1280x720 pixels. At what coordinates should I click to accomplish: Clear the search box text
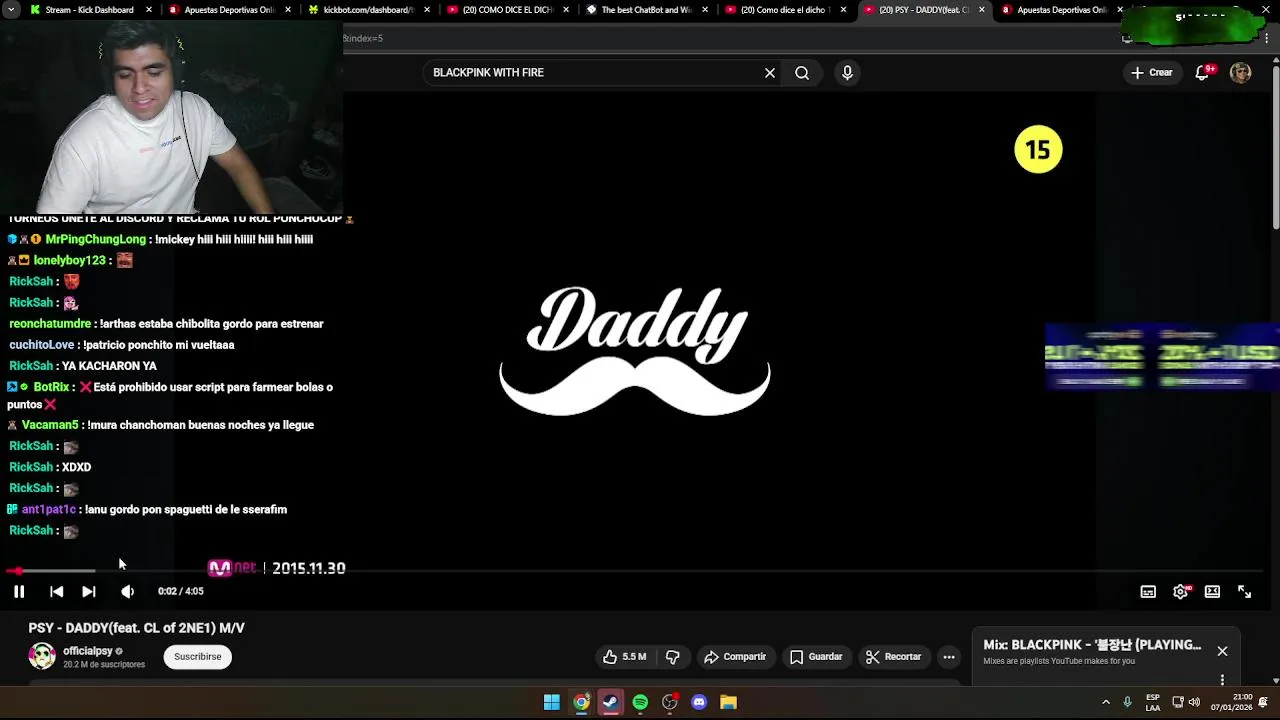770,72
